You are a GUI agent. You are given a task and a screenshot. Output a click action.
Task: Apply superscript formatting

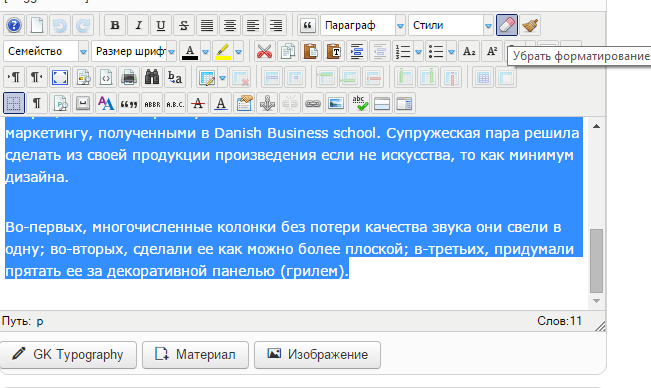point(492,51)
